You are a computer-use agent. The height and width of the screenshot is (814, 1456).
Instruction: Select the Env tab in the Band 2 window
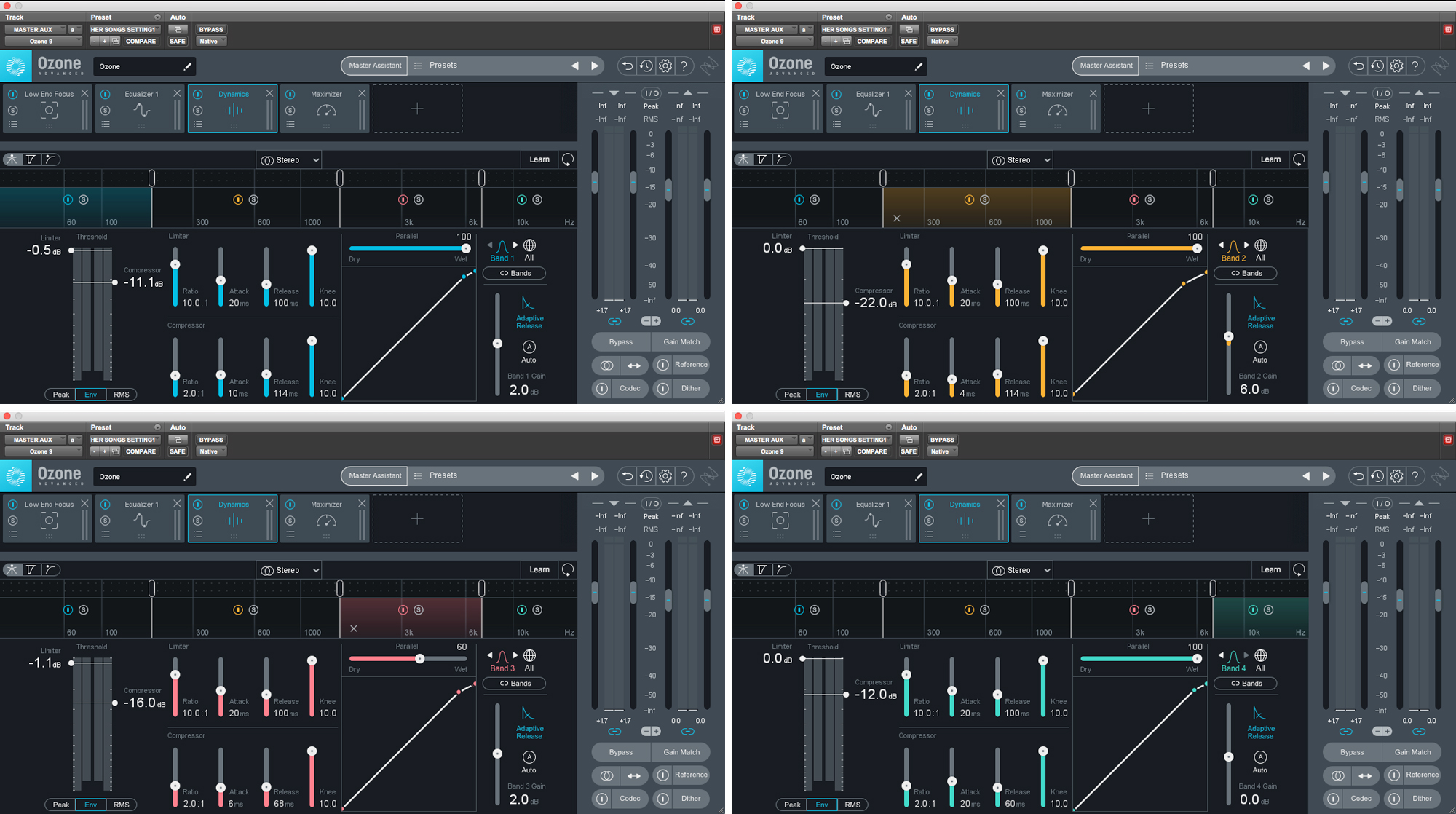click(822, 395)
